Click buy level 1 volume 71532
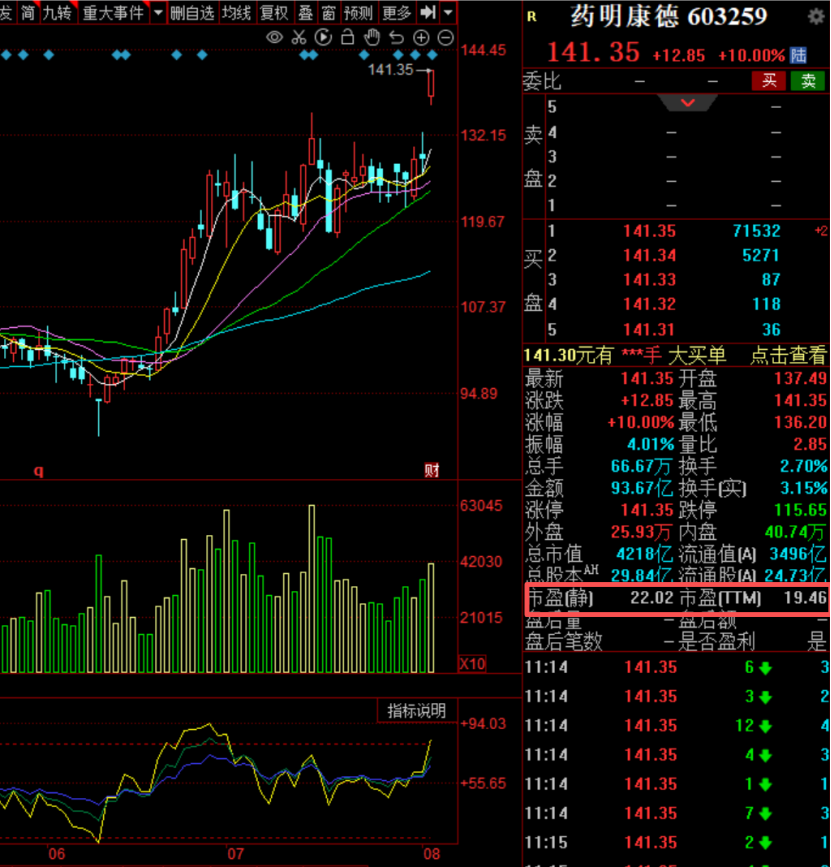Image resolution: width=831 pixels, height=867 pixels. click(x=756, y=231)
